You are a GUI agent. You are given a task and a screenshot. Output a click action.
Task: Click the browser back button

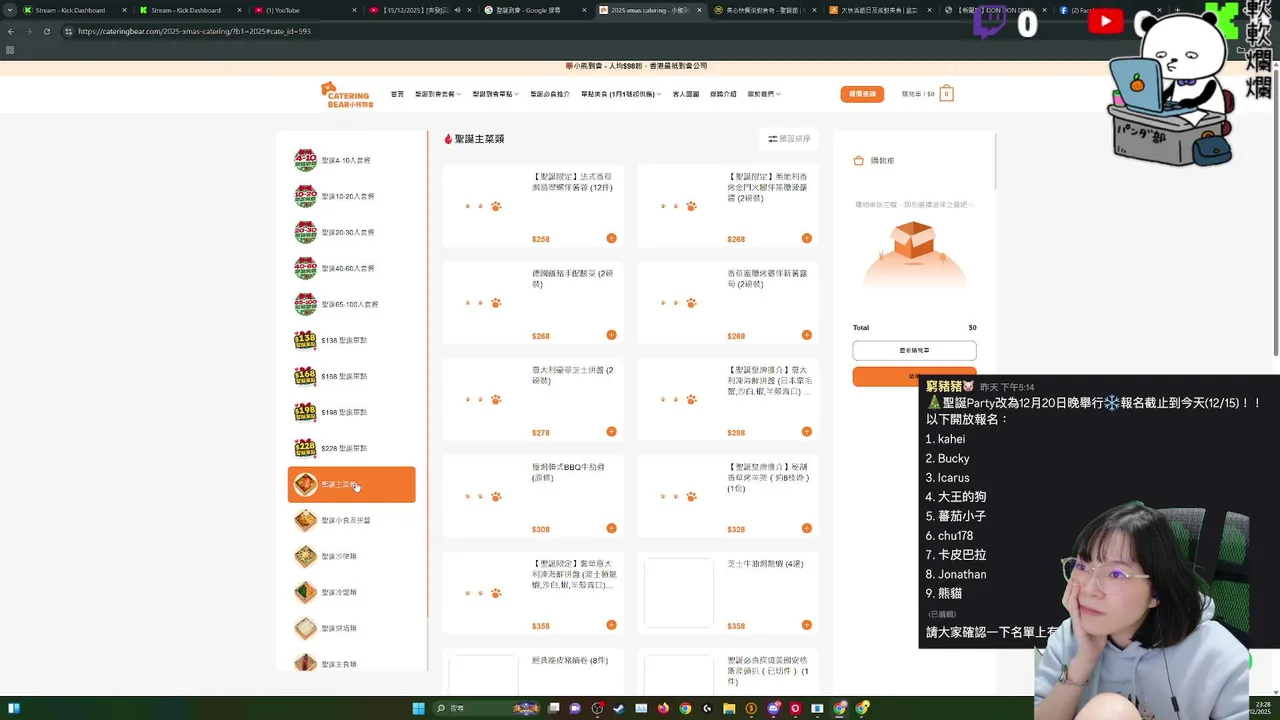click(x=10, y=31)
